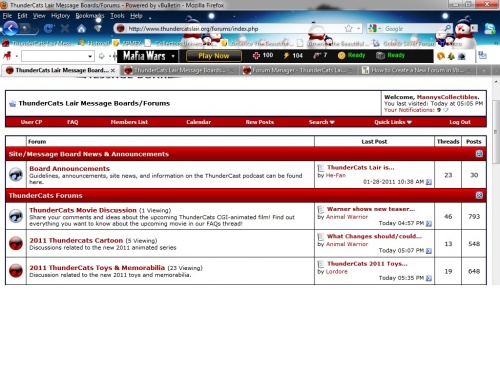Open 2011 ThunderCats Toys & Memorabilia forum
500x375 pixels.
[97, 268]
